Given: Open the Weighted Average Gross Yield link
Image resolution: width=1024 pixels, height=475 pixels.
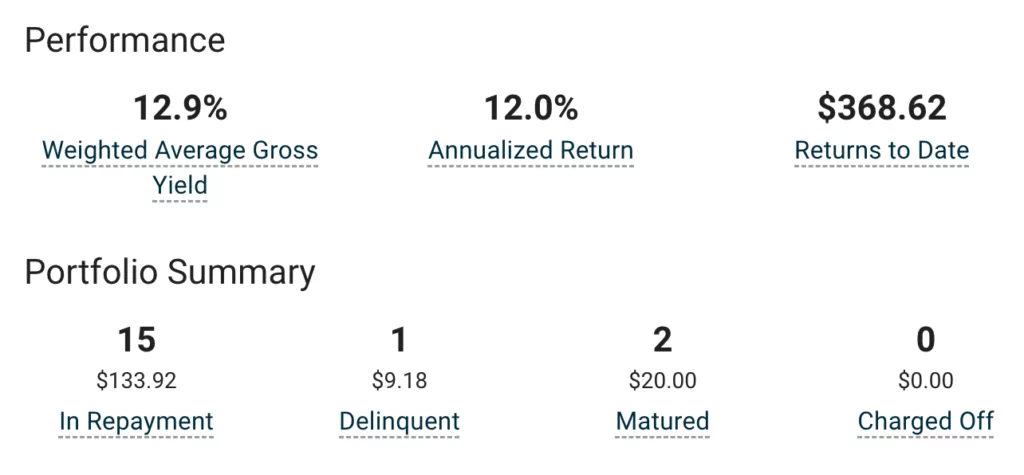Looking at the screenshot, I should click(x=180, y=168).
